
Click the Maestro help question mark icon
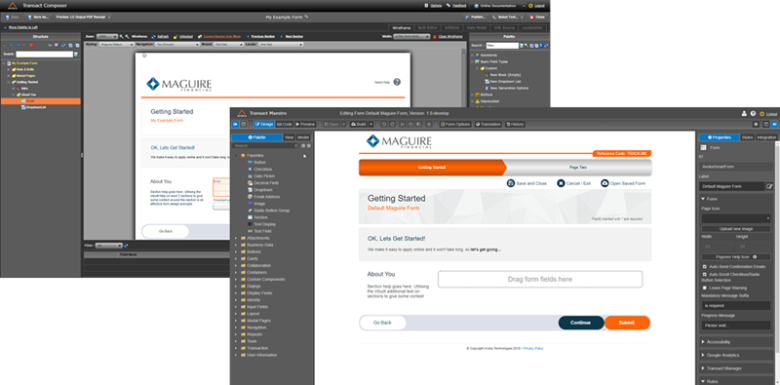point(753,114)
